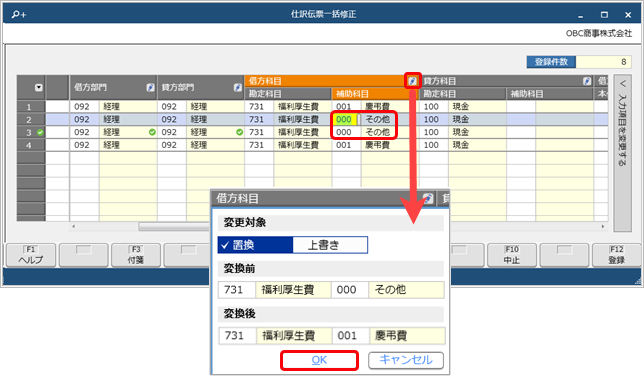Click the highlighted 000 cell in row 2
The height and width of the screenshot is (376, 644).
point(344,120)
